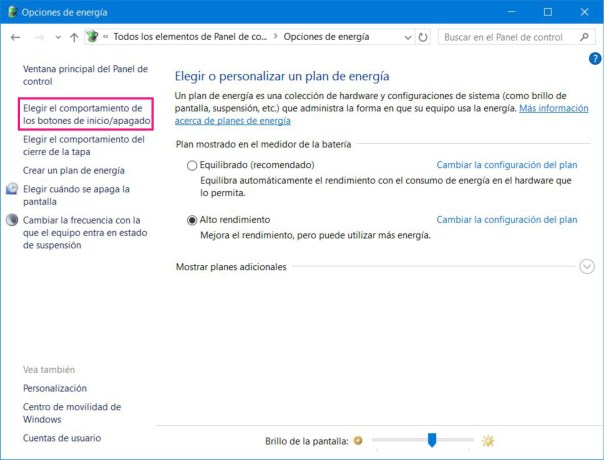Screen dimensions: 604x460
Task: Change plan settings for Alto rendimiento
Action: 507,220
